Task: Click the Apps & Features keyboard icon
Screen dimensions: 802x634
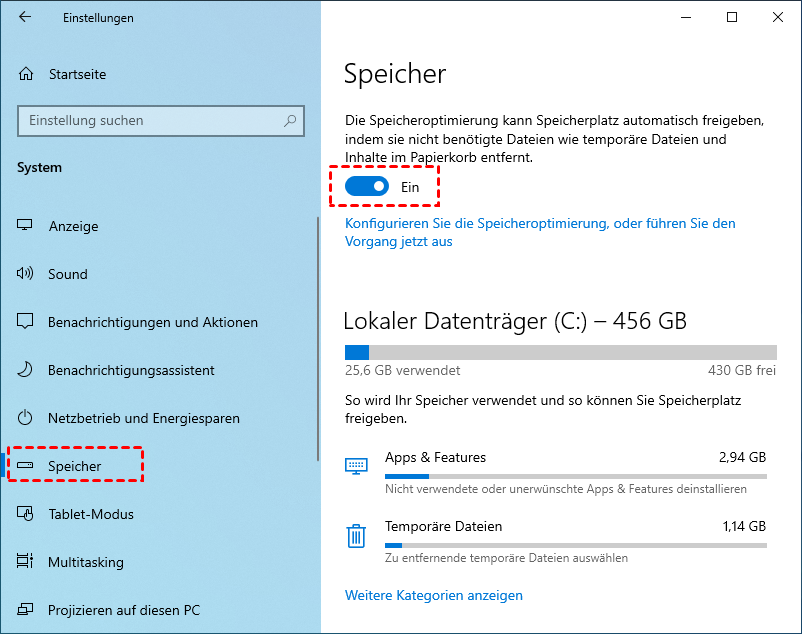Action: click(356, 466)
